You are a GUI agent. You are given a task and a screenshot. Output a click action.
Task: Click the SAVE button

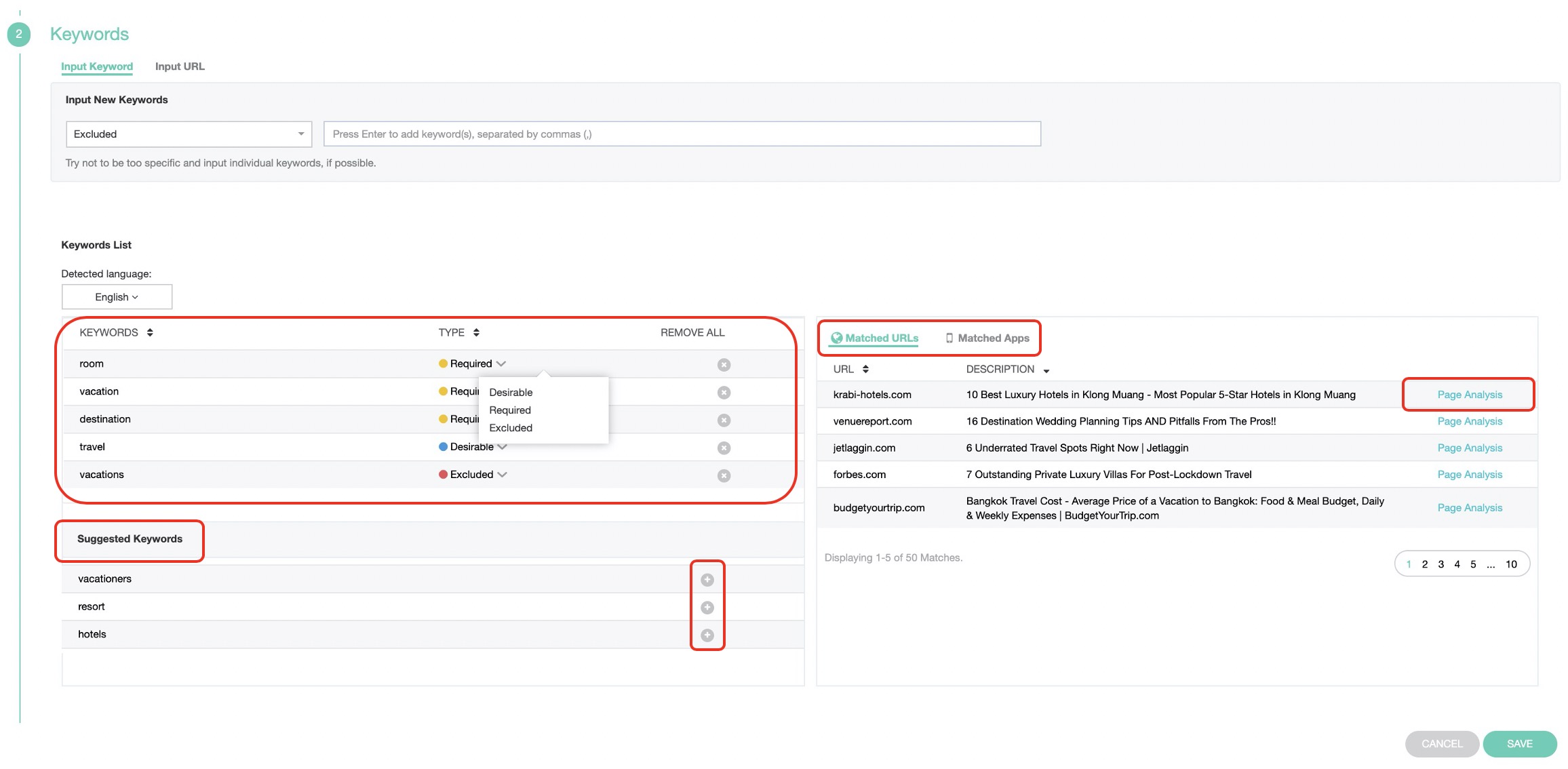point(1519,744)
